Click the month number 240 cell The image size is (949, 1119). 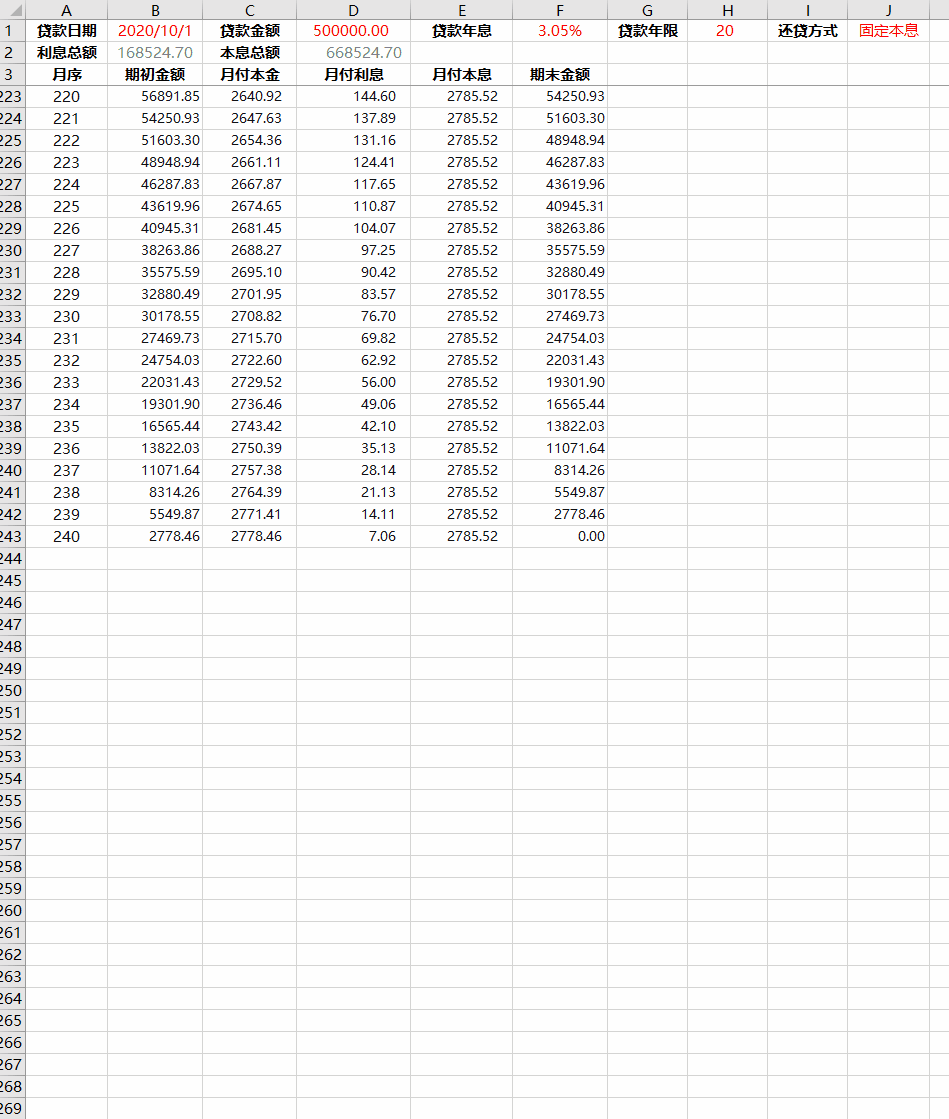[x=66, y=537]
